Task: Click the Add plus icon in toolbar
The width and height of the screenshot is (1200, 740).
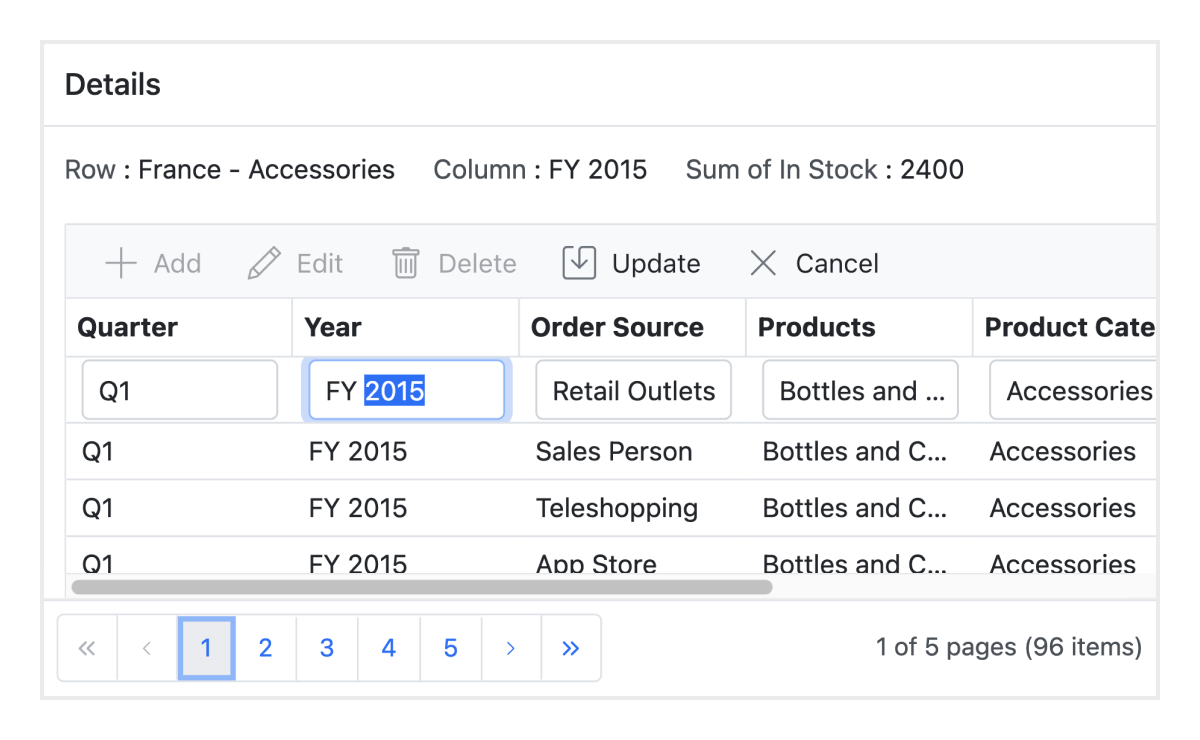Action: [121, 264]
